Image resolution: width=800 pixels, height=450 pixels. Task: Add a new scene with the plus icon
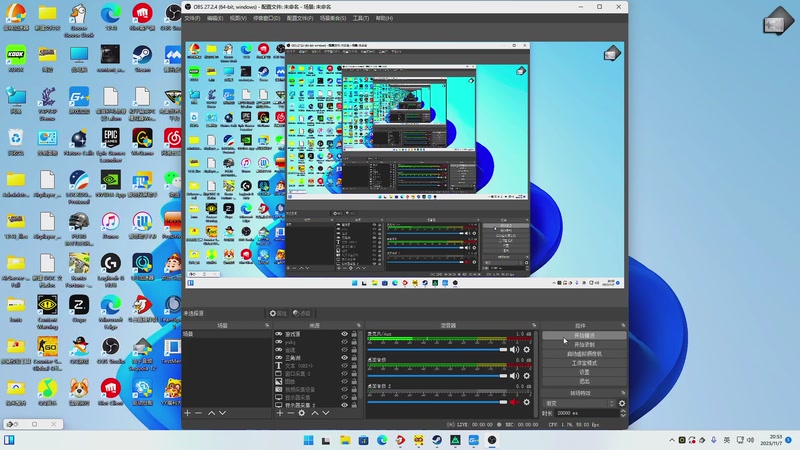click(187, 413)
